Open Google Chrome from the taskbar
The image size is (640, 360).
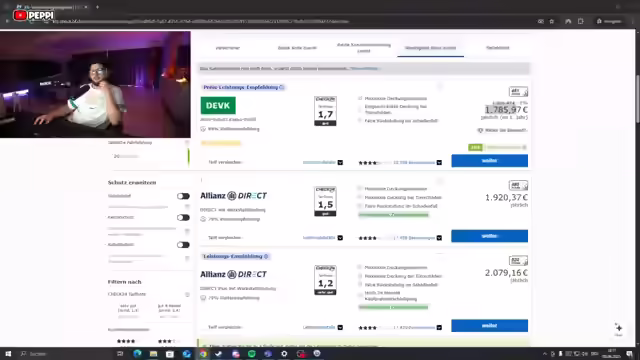pyautogui.click(x=203, y=354)
